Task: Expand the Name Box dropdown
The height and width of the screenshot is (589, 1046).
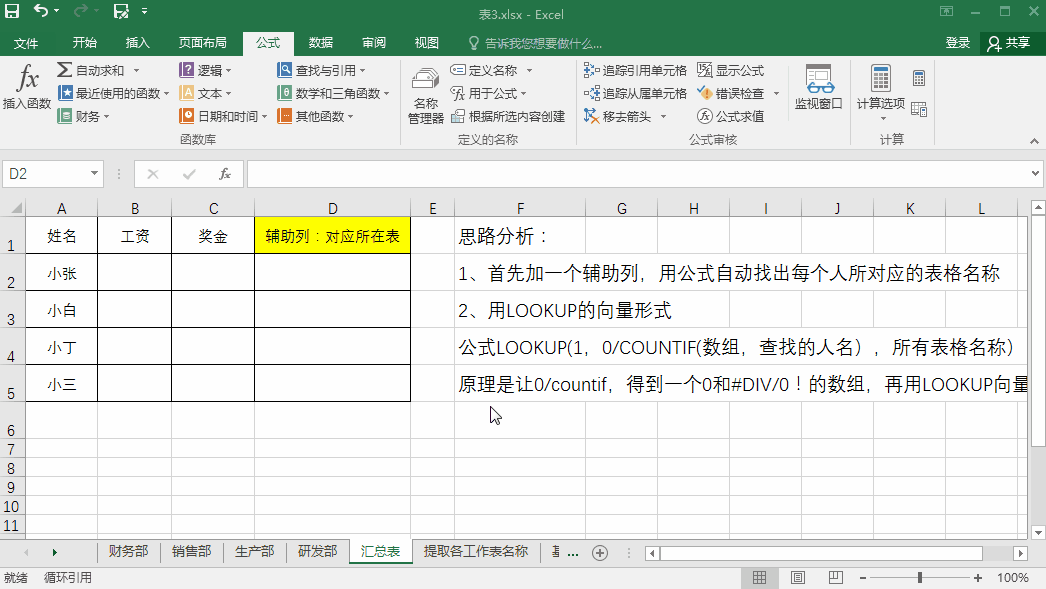Action: pyautogui.click(x=94, y=173)
